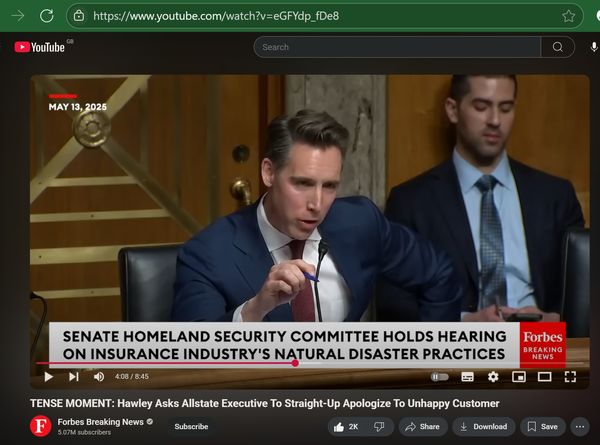
Task: Skip to next video
Action: (x=74, y=377)
